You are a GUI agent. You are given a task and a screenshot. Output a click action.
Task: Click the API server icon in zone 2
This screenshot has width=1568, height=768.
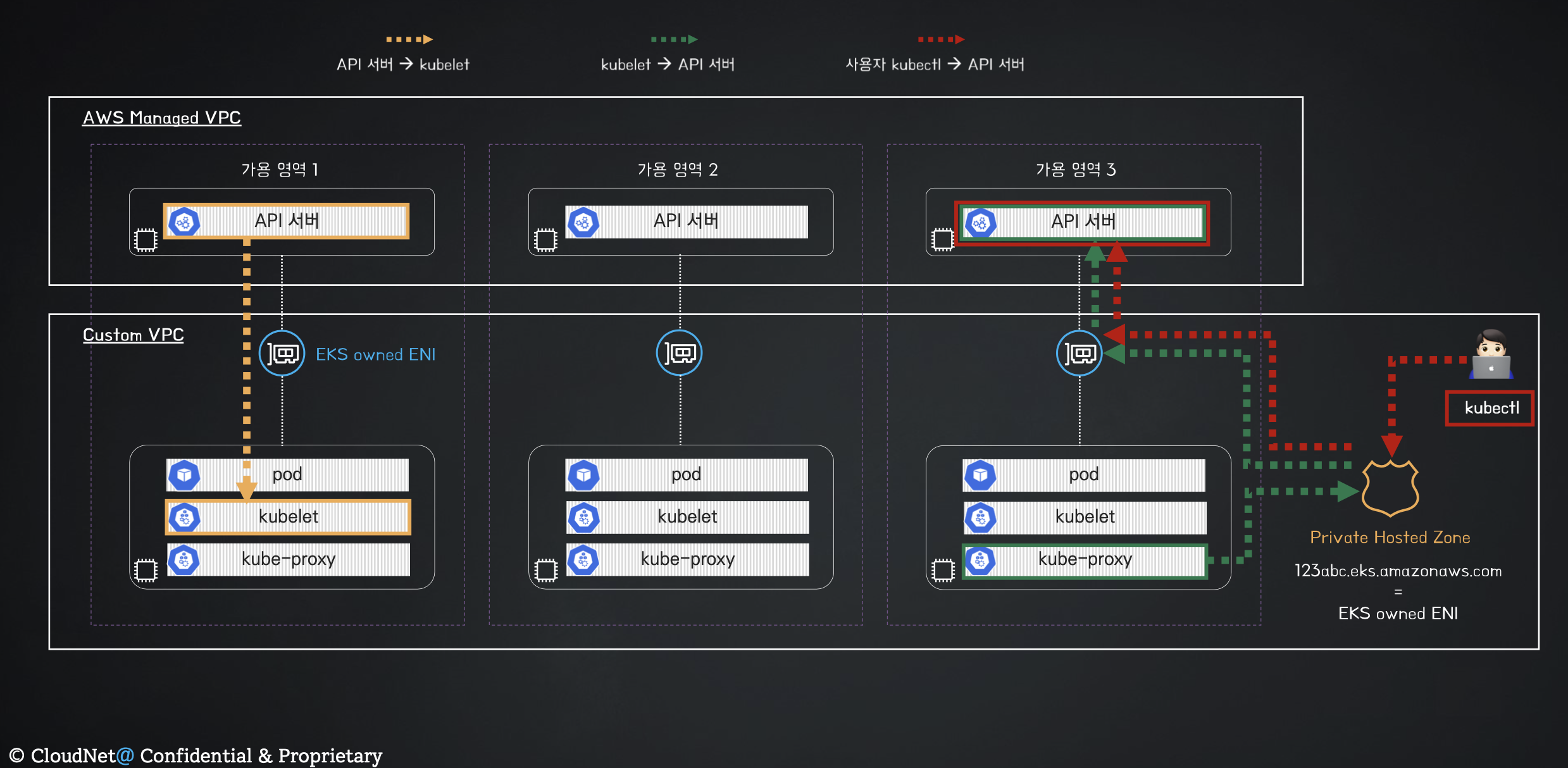coord(583,222)
